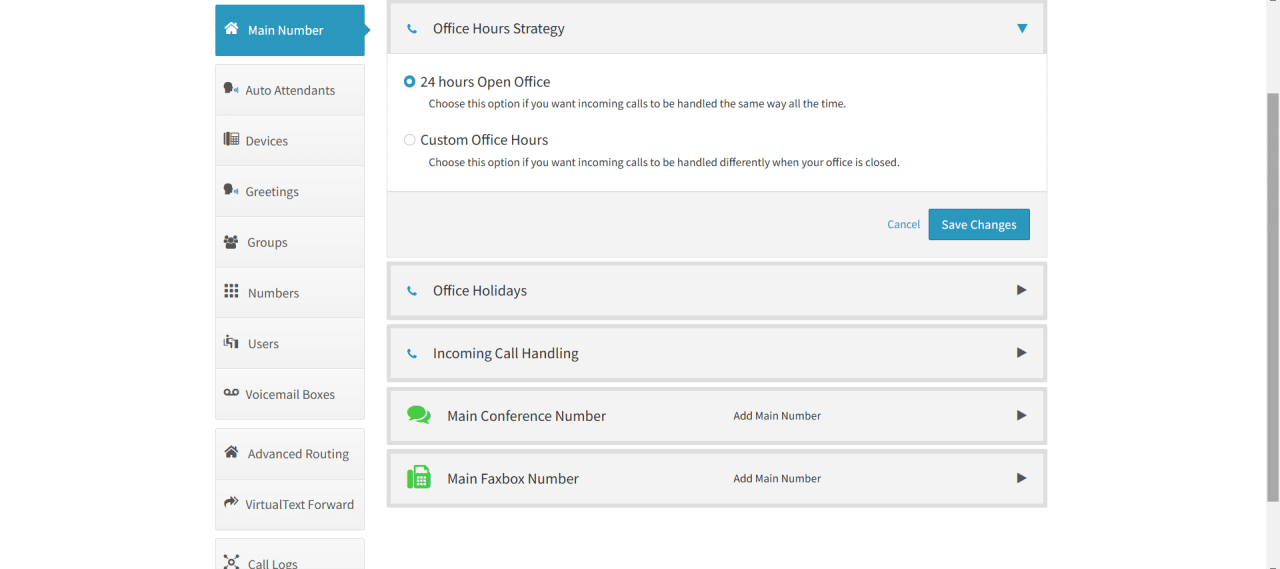
Task: Open the Call Logs sidebar item
Action: point(290,556)
